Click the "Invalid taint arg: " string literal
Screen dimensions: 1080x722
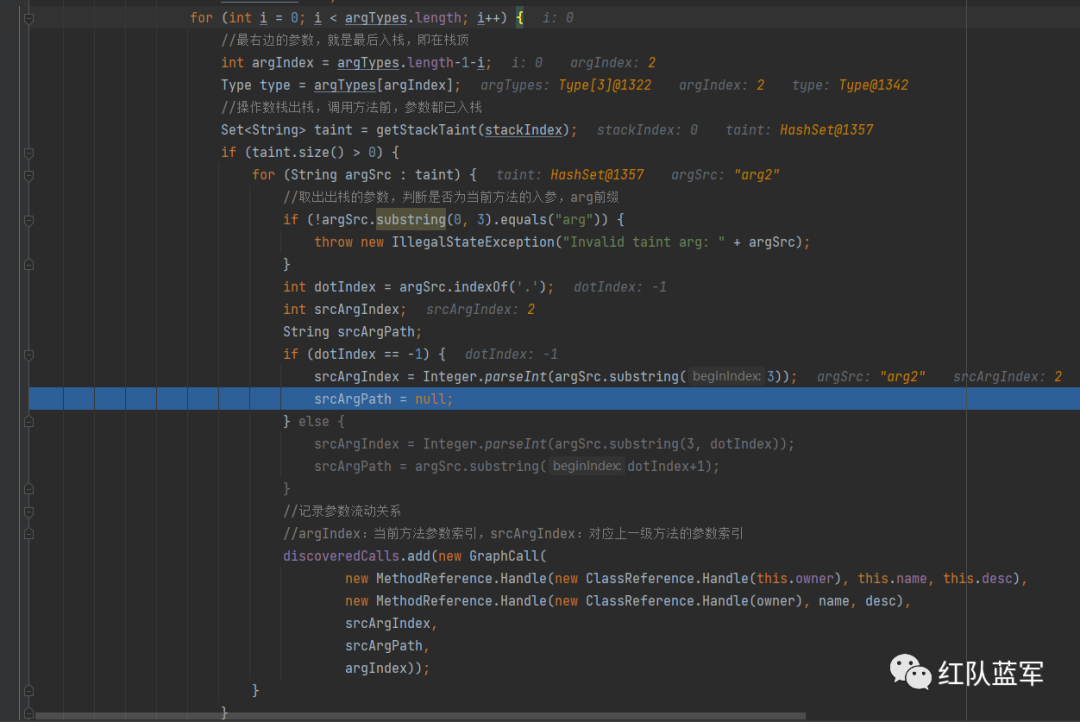coord(644,243)
